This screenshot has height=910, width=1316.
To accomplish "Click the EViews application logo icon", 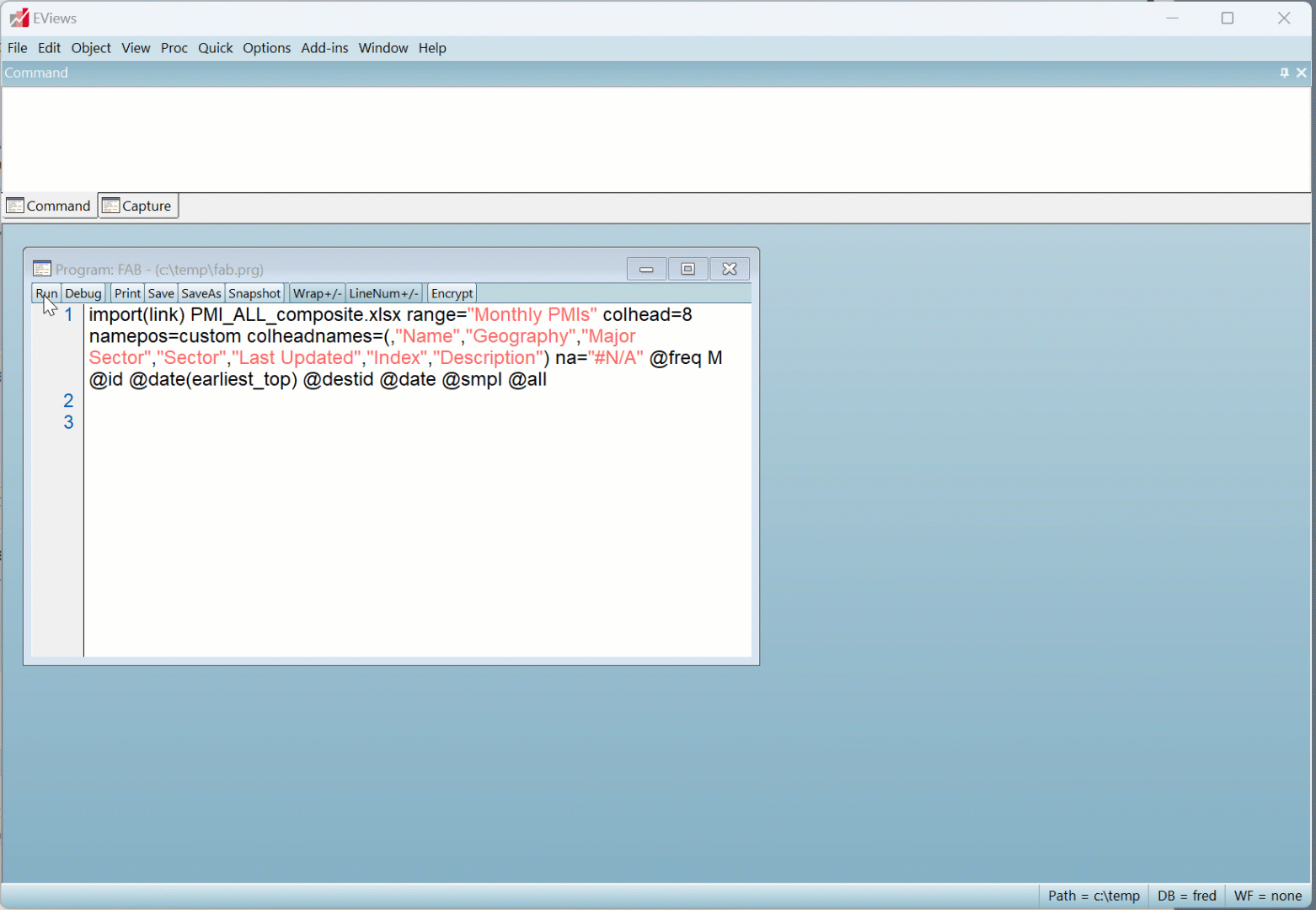I will click(x=19, y=18).
